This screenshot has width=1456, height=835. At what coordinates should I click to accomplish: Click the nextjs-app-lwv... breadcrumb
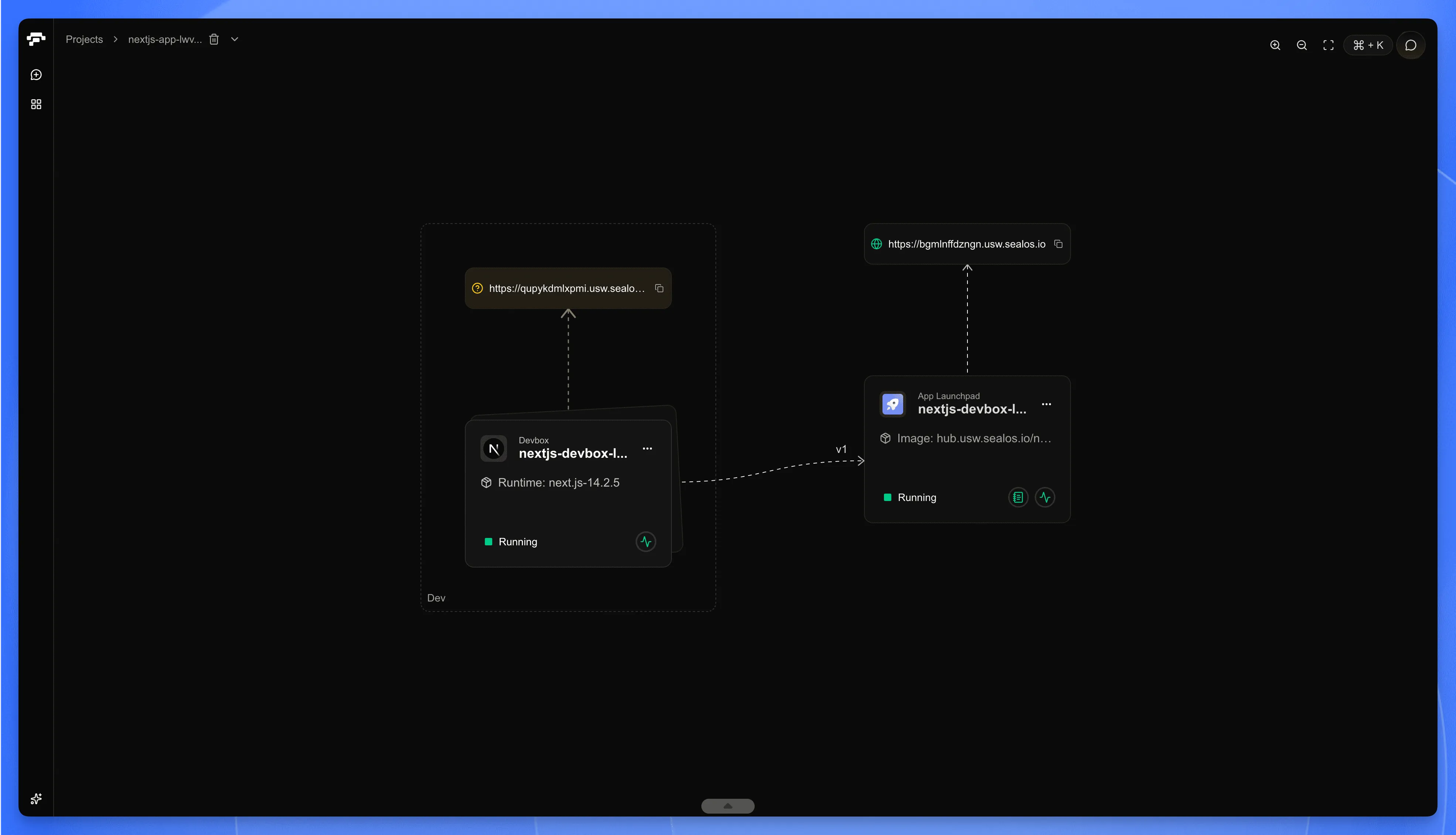165,40
